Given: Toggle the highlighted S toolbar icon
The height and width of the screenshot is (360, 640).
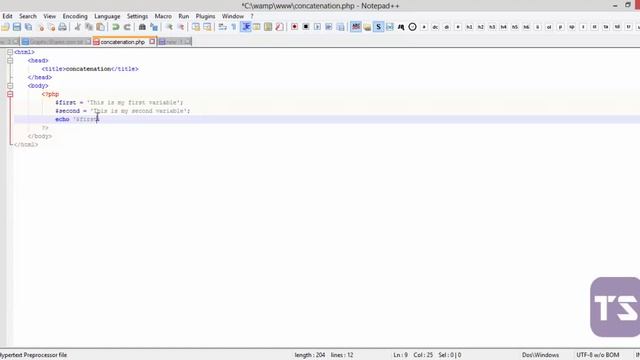Looking at the screenshot, I should [378, 27].
